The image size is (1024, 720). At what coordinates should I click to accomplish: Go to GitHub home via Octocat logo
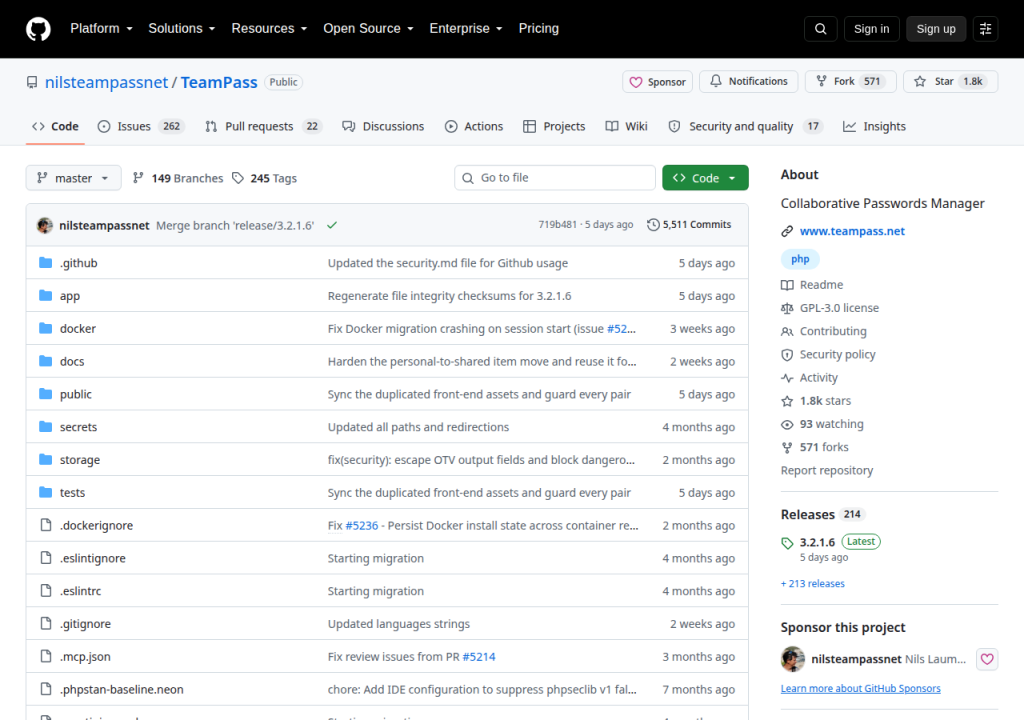[x=38, y=29]
